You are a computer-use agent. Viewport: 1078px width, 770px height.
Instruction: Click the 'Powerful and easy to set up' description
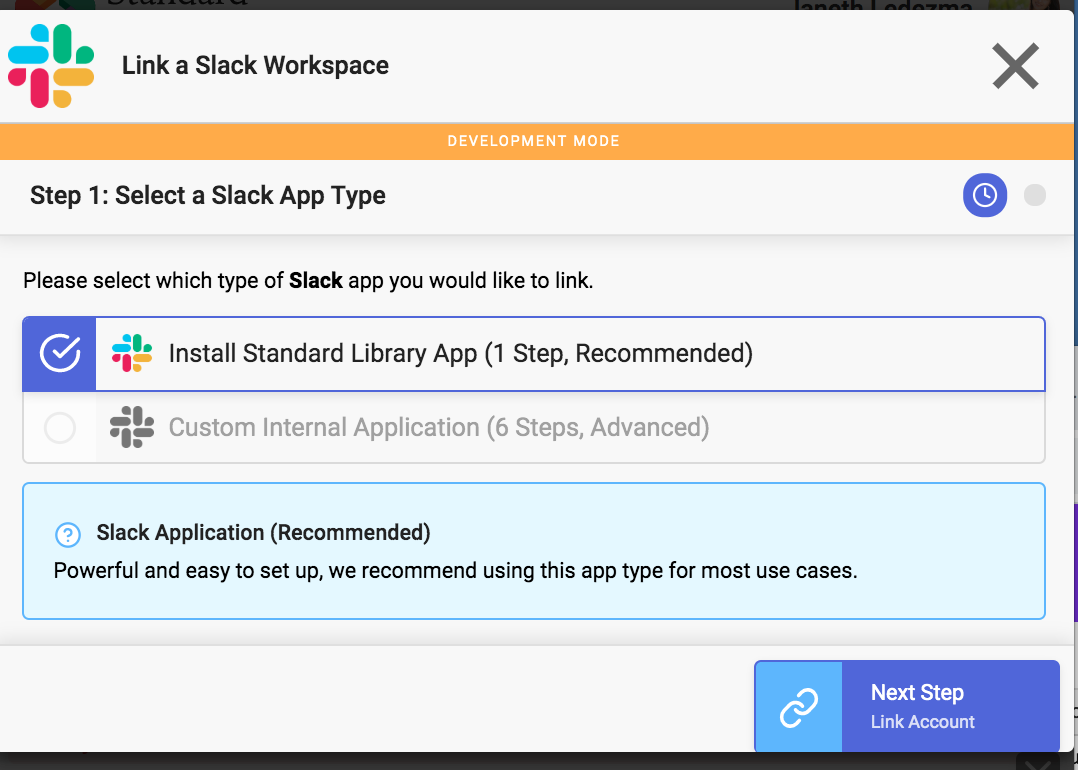pos(455,572)
